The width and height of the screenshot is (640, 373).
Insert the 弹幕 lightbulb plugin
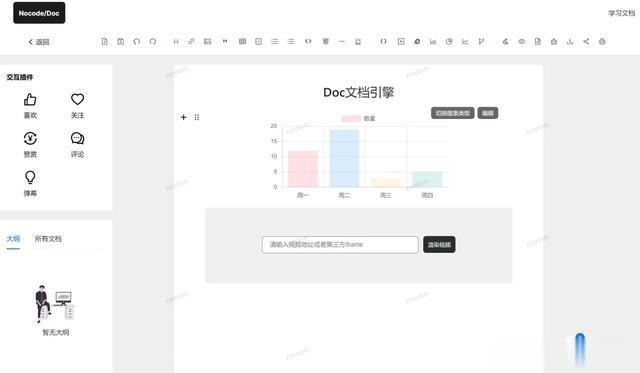(x=30, y=183)
